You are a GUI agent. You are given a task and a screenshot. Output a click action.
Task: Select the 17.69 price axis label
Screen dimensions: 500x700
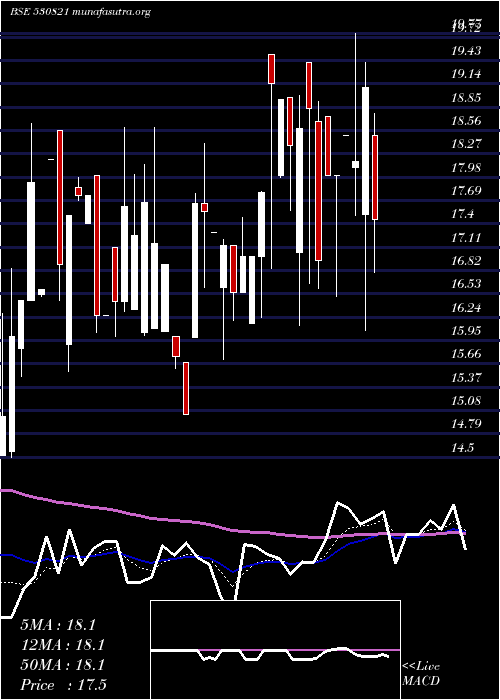[466, 192]
